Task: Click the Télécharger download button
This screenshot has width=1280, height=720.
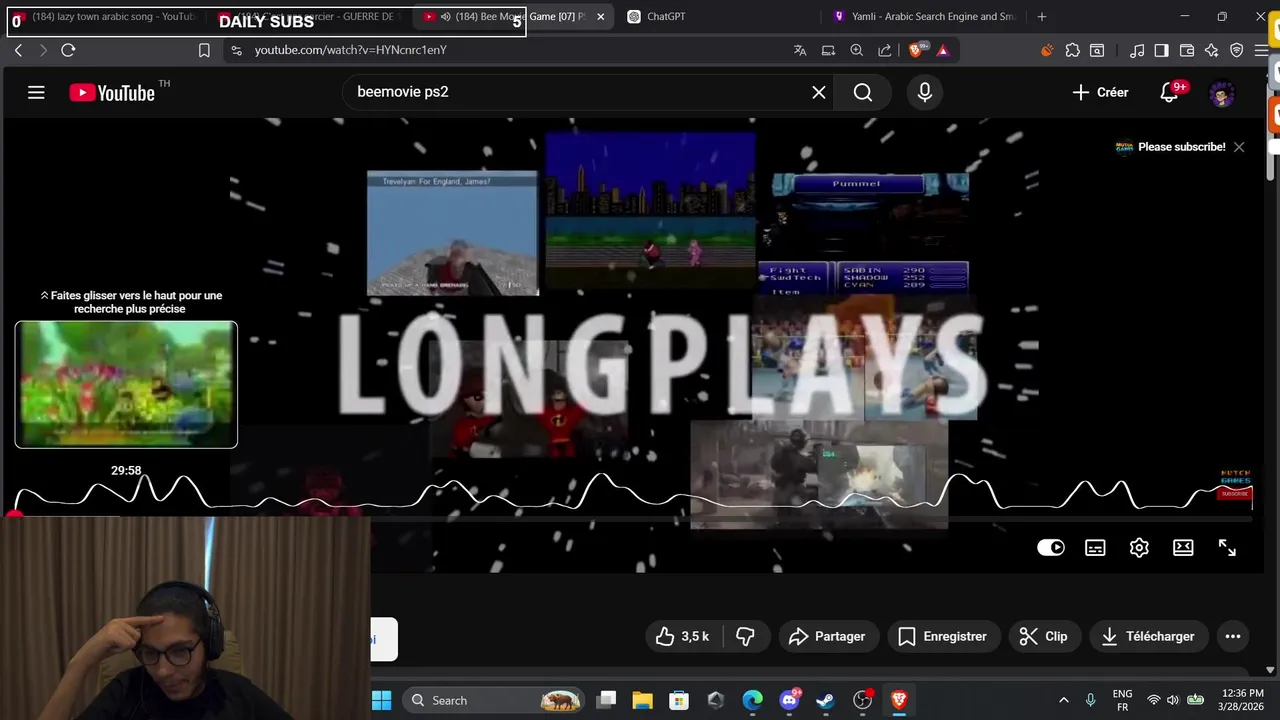Action: pos(1148,636)
